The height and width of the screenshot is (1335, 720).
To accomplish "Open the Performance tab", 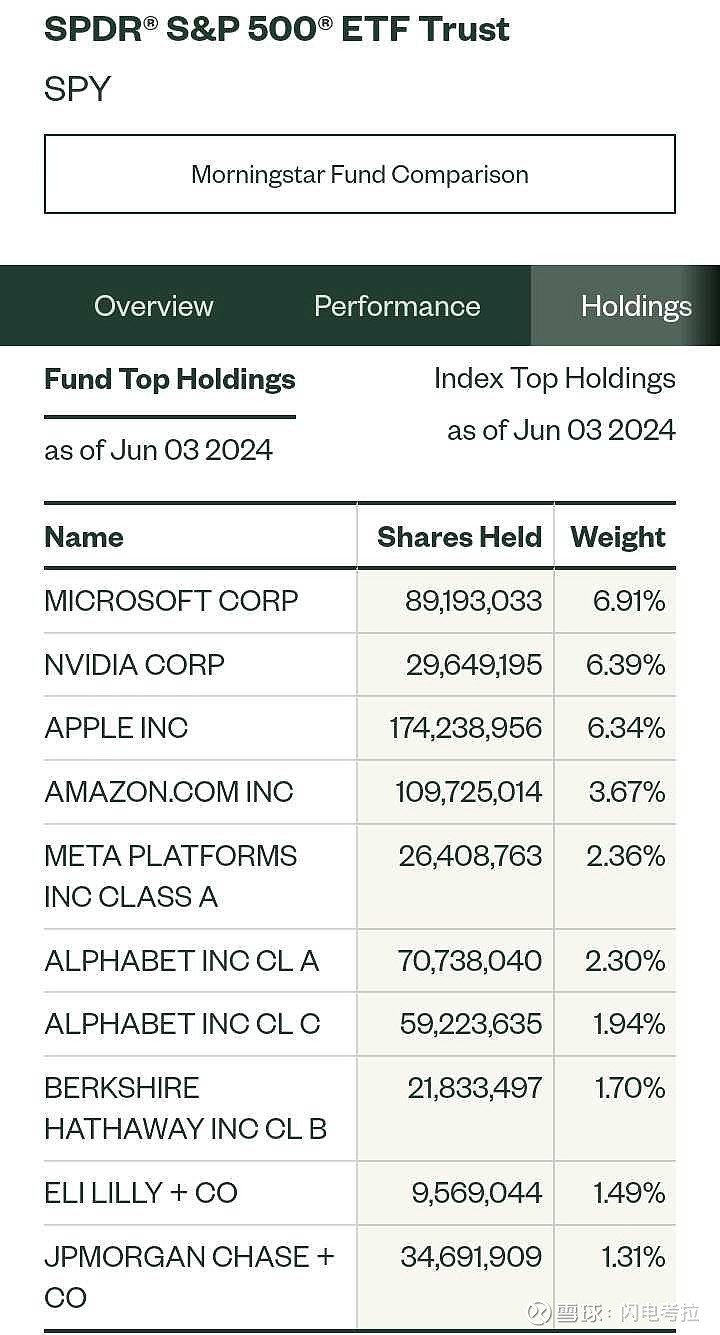I will [x=397, y=306].
